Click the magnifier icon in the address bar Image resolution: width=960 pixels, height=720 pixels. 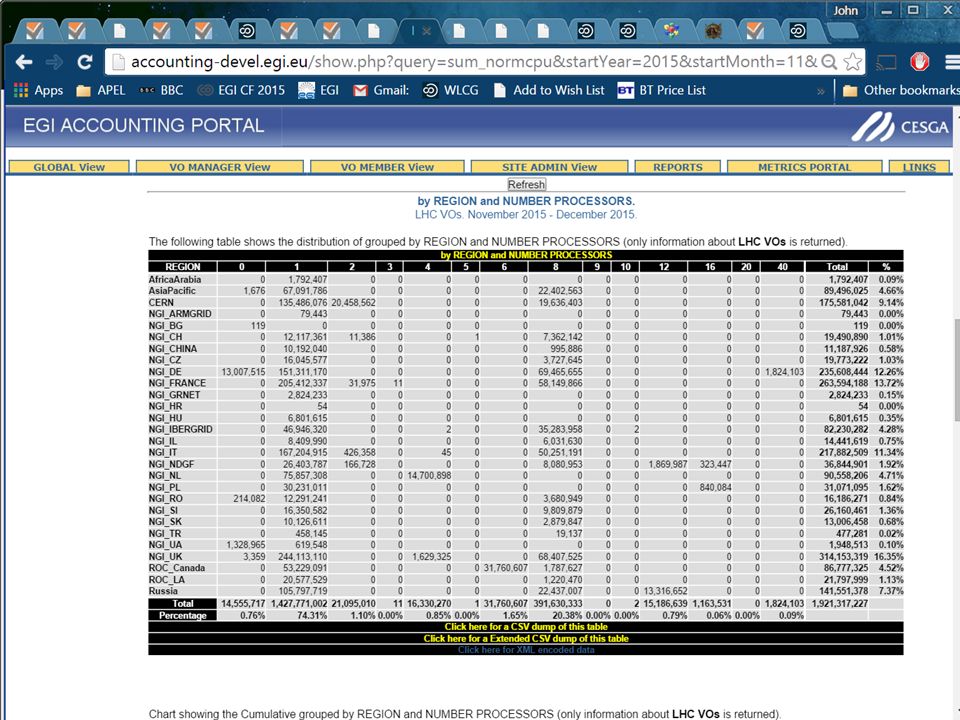click(x=829, y=62)
